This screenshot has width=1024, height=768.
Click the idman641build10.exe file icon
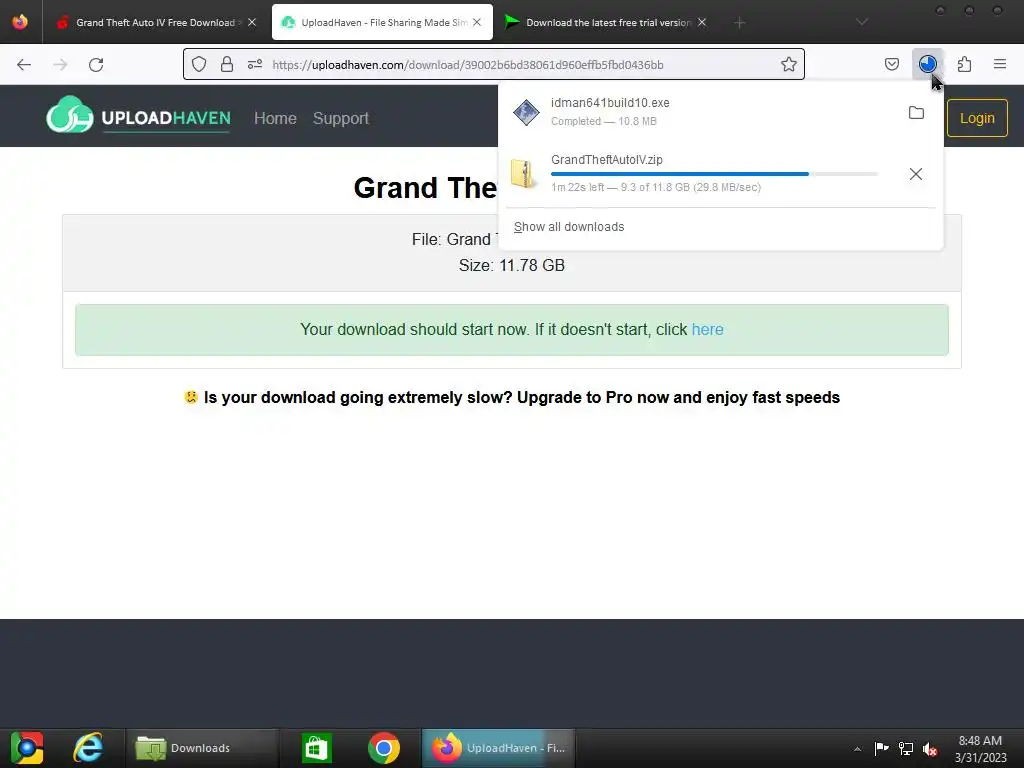[526, 112]
